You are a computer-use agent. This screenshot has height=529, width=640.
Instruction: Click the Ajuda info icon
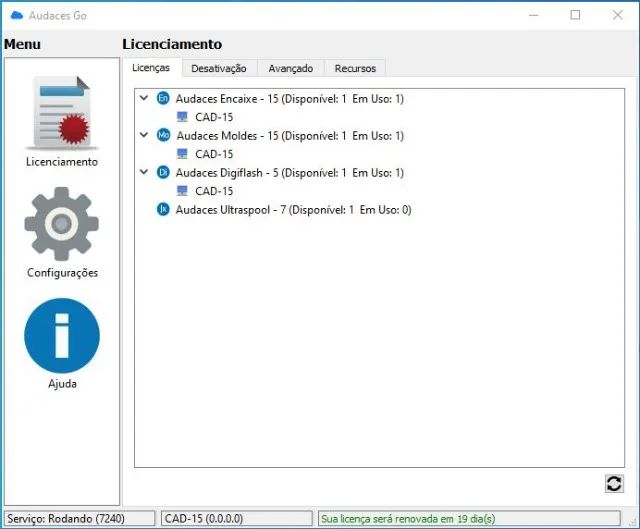click(62, 336)
